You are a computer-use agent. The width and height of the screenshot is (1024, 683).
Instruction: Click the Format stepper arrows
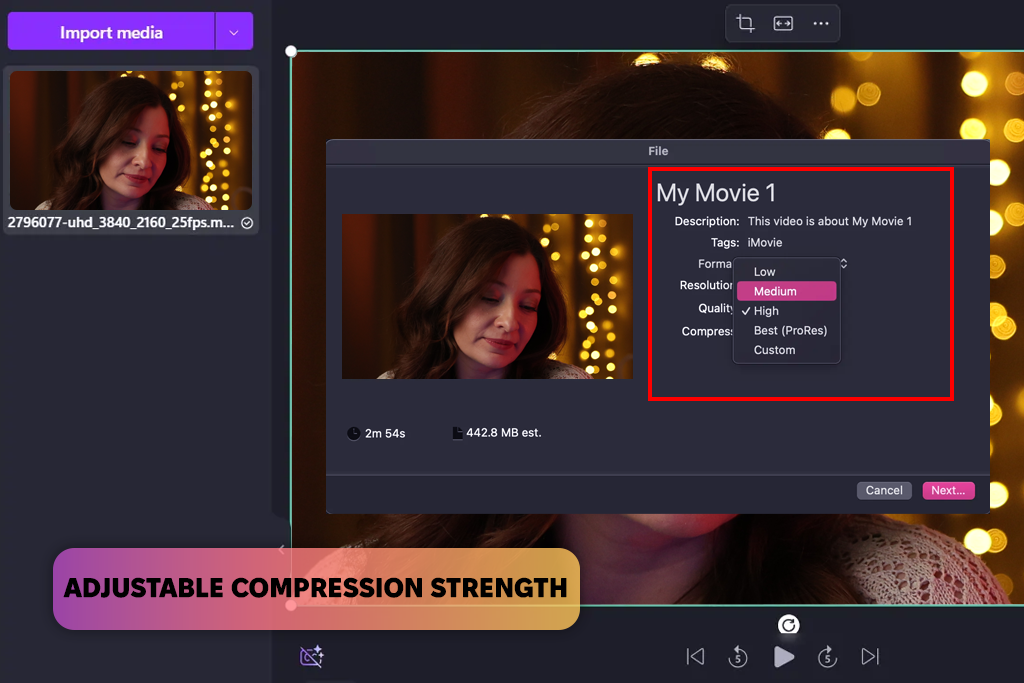pyautogui.click(x=844, y=263)
